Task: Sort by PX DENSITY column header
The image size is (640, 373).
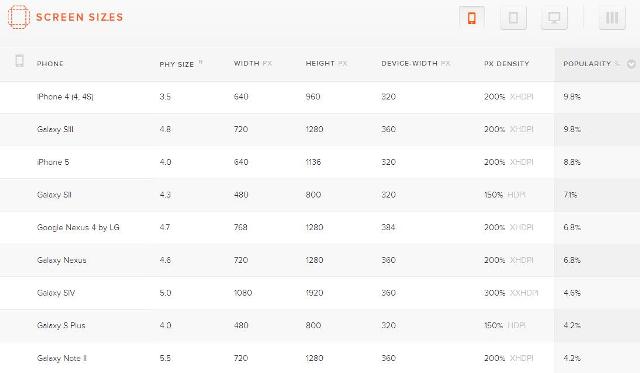Action: tap(507, 64)
